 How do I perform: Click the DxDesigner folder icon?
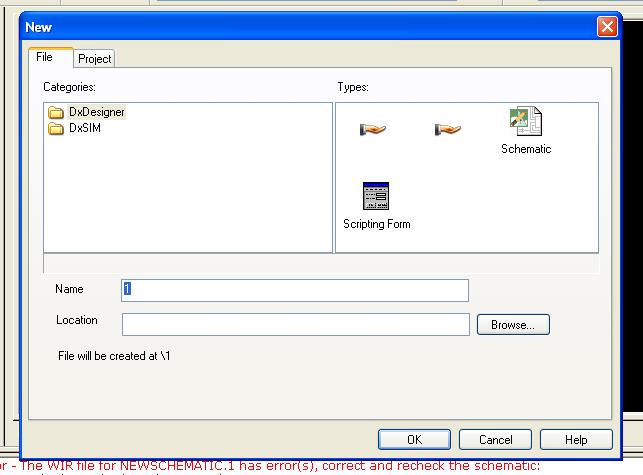pyautogui.click(x=55, y=112)
